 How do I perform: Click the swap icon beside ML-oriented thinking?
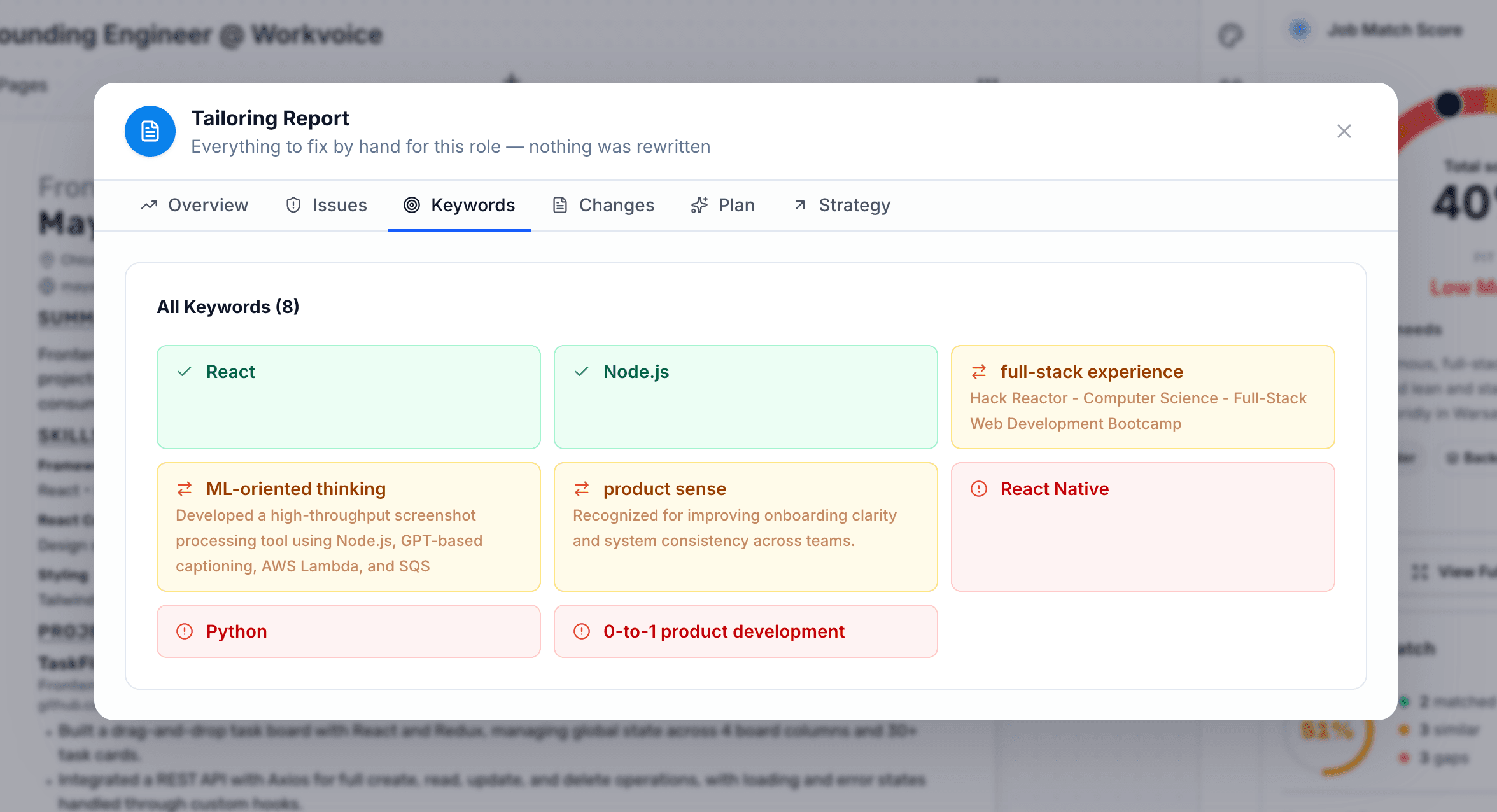click(x=185, y=489)
